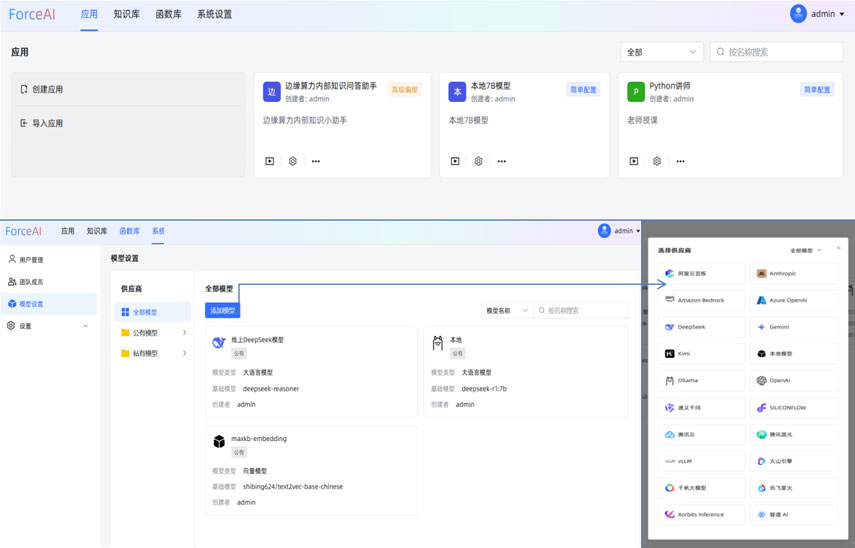Expand the 公有模型 folder

click(153, 333)
